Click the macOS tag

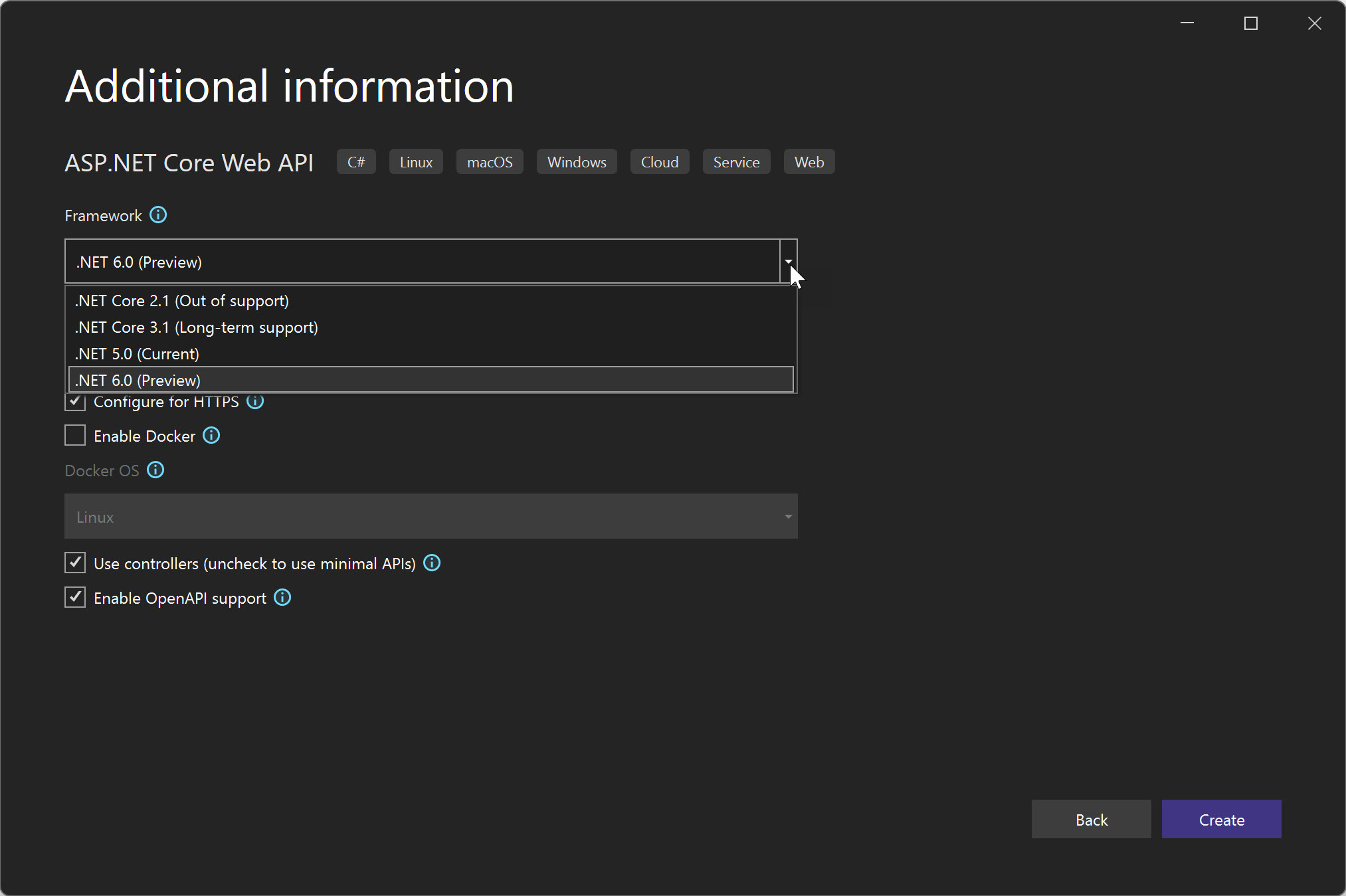[x=490, y=162]
